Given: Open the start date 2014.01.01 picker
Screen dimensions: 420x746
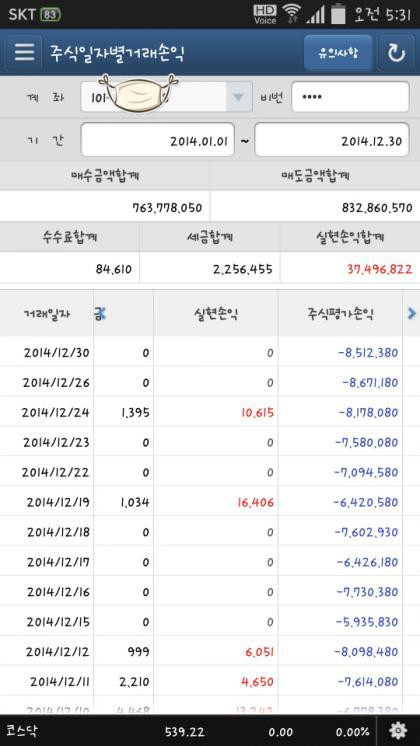Looking at the screenshot, I should point(157,140).
